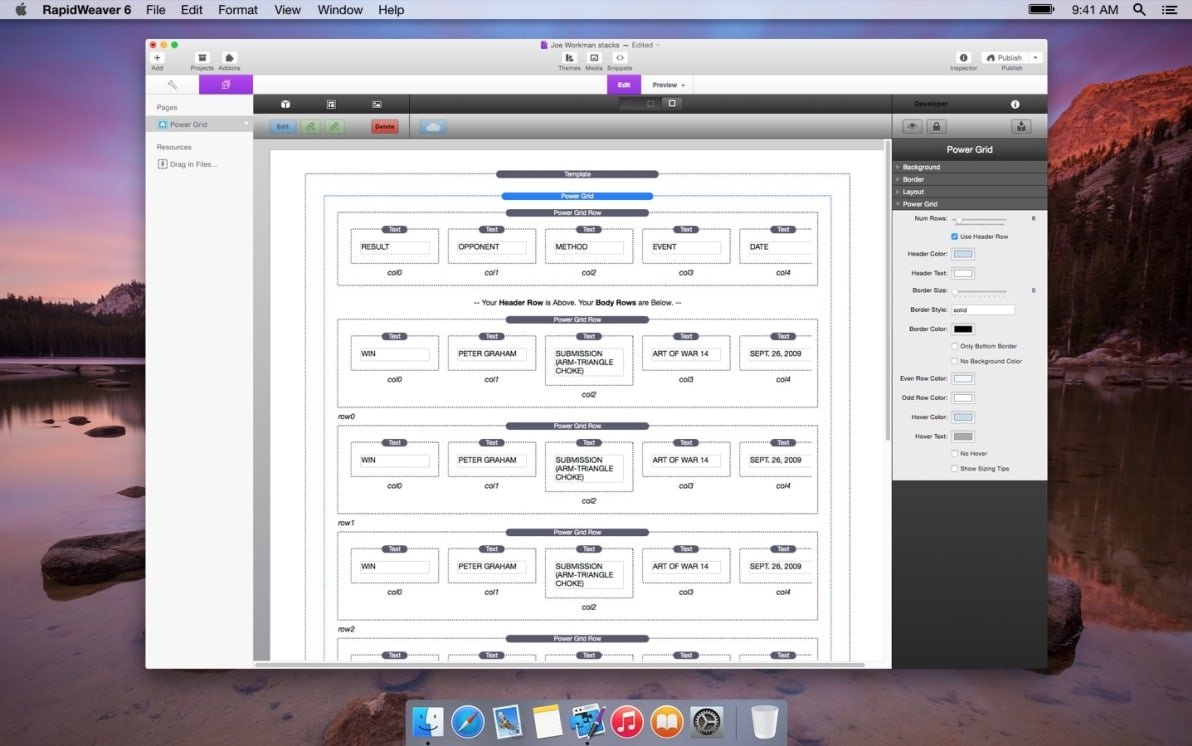Click the Border Size slider

pos(981,291)
